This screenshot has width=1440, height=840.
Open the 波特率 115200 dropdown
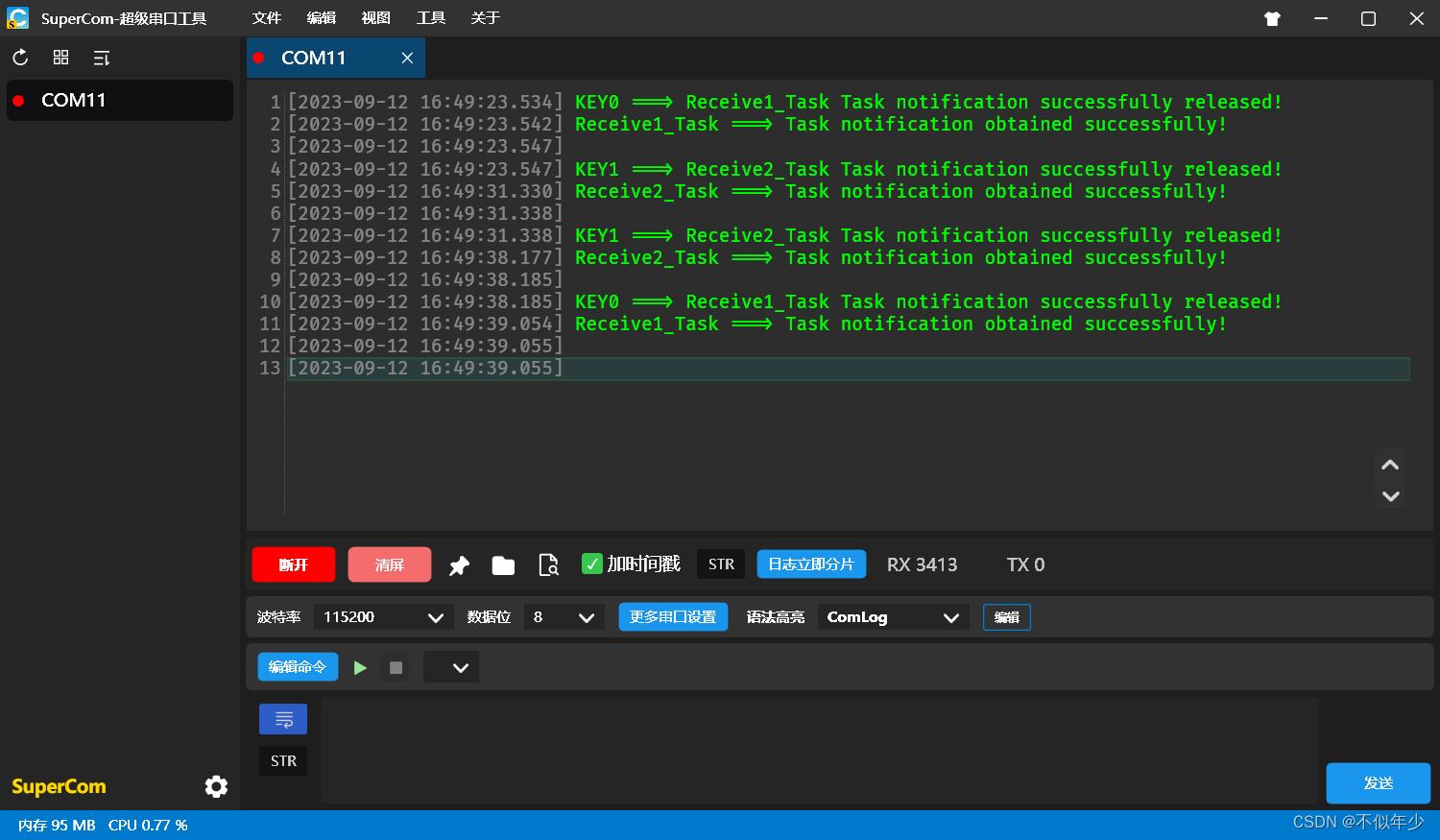(x=382, y=617)
